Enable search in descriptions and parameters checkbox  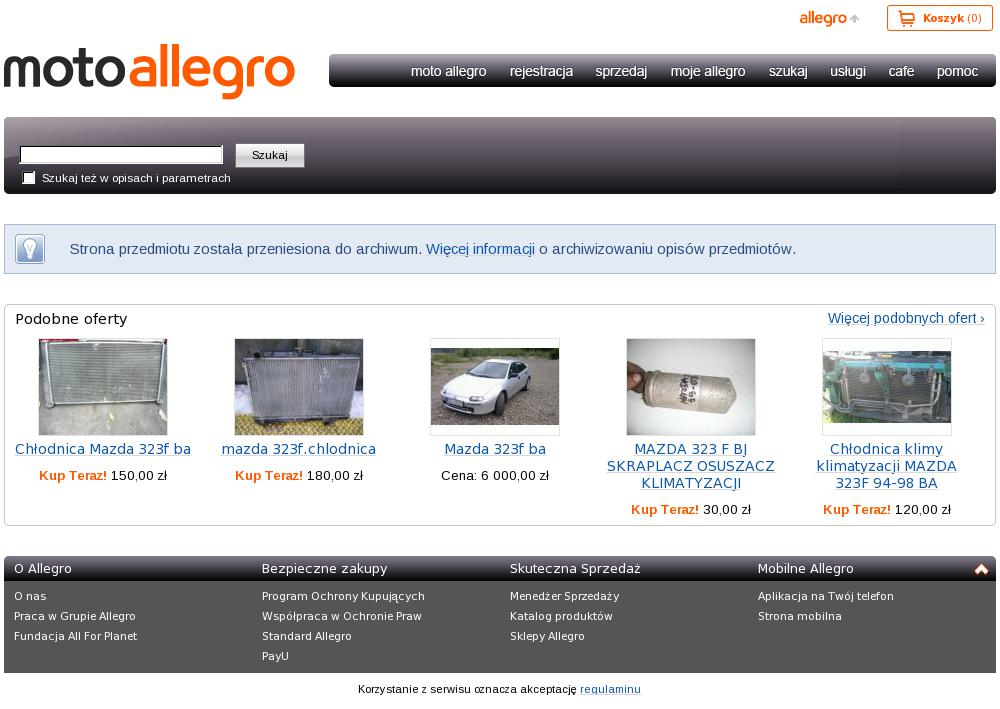pos(29,178)
